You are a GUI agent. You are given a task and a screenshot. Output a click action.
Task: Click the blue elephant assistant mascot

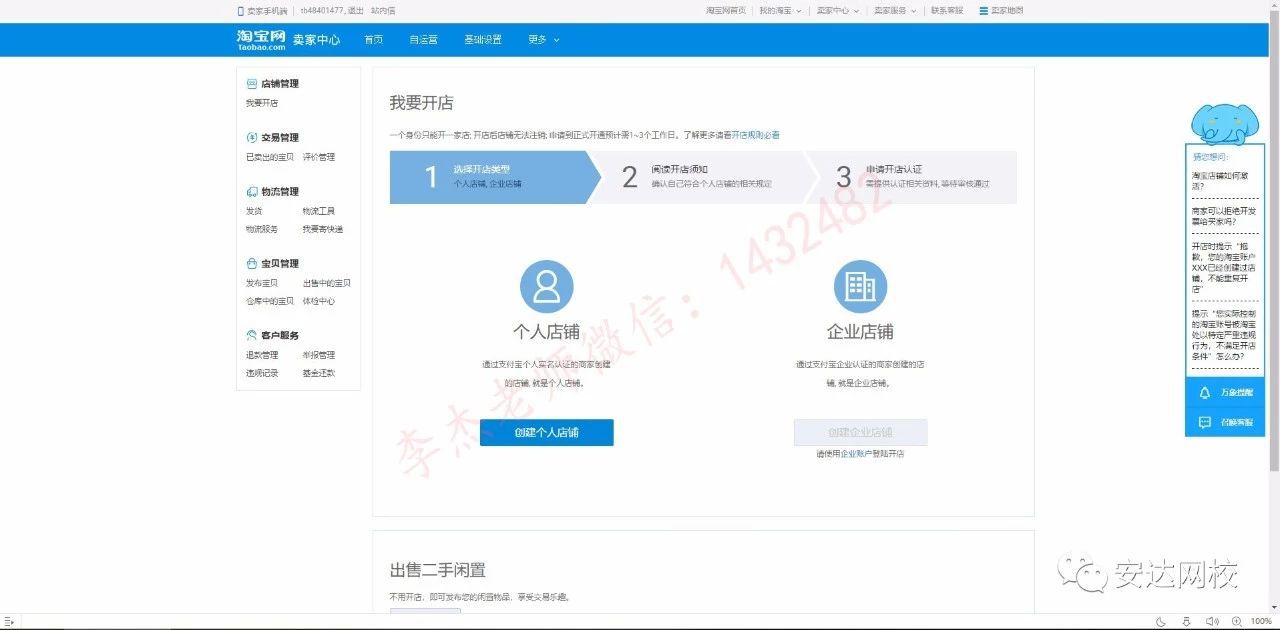pos(1224,122)
